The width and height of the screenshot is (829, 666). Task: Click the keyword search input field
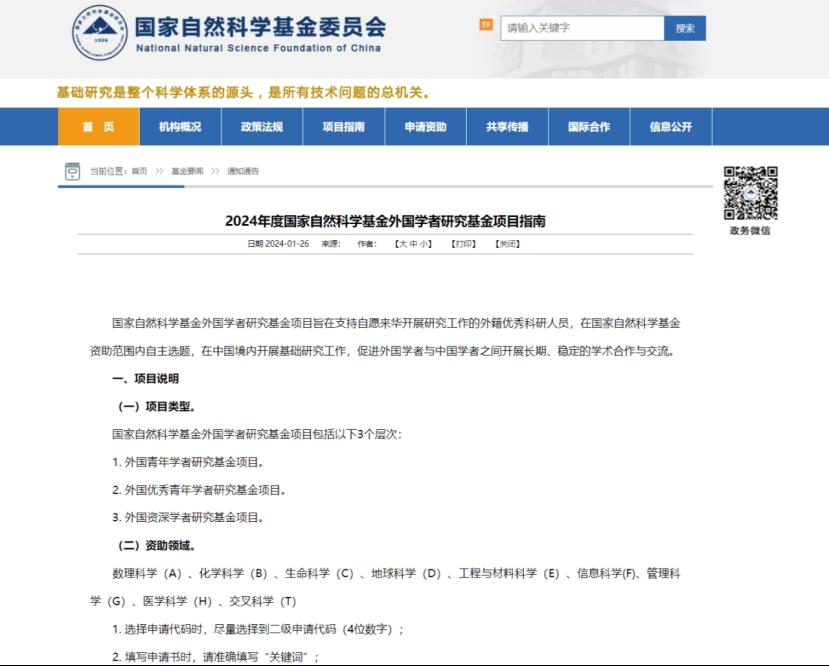582,28
